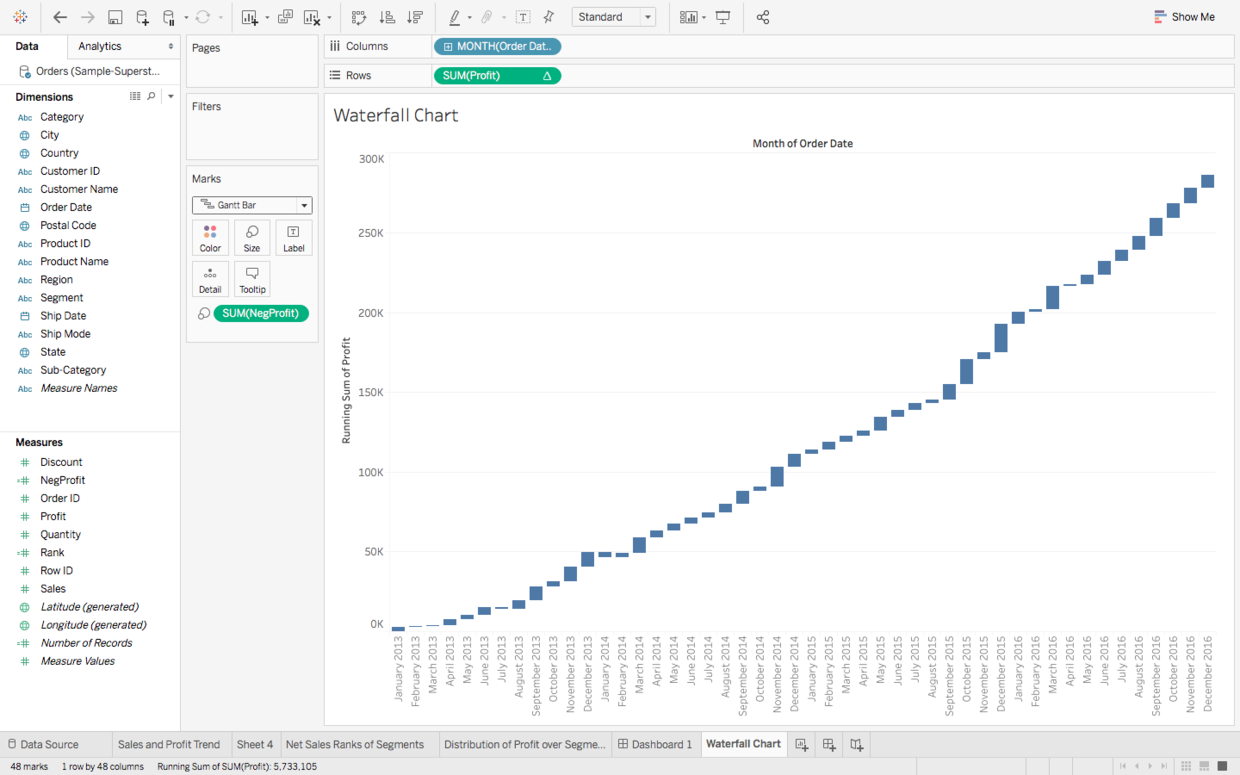This screenshot has height=775, width=1240.
Task: Toggle show mark labels toolbar button
Action: [x=523, y=17]
